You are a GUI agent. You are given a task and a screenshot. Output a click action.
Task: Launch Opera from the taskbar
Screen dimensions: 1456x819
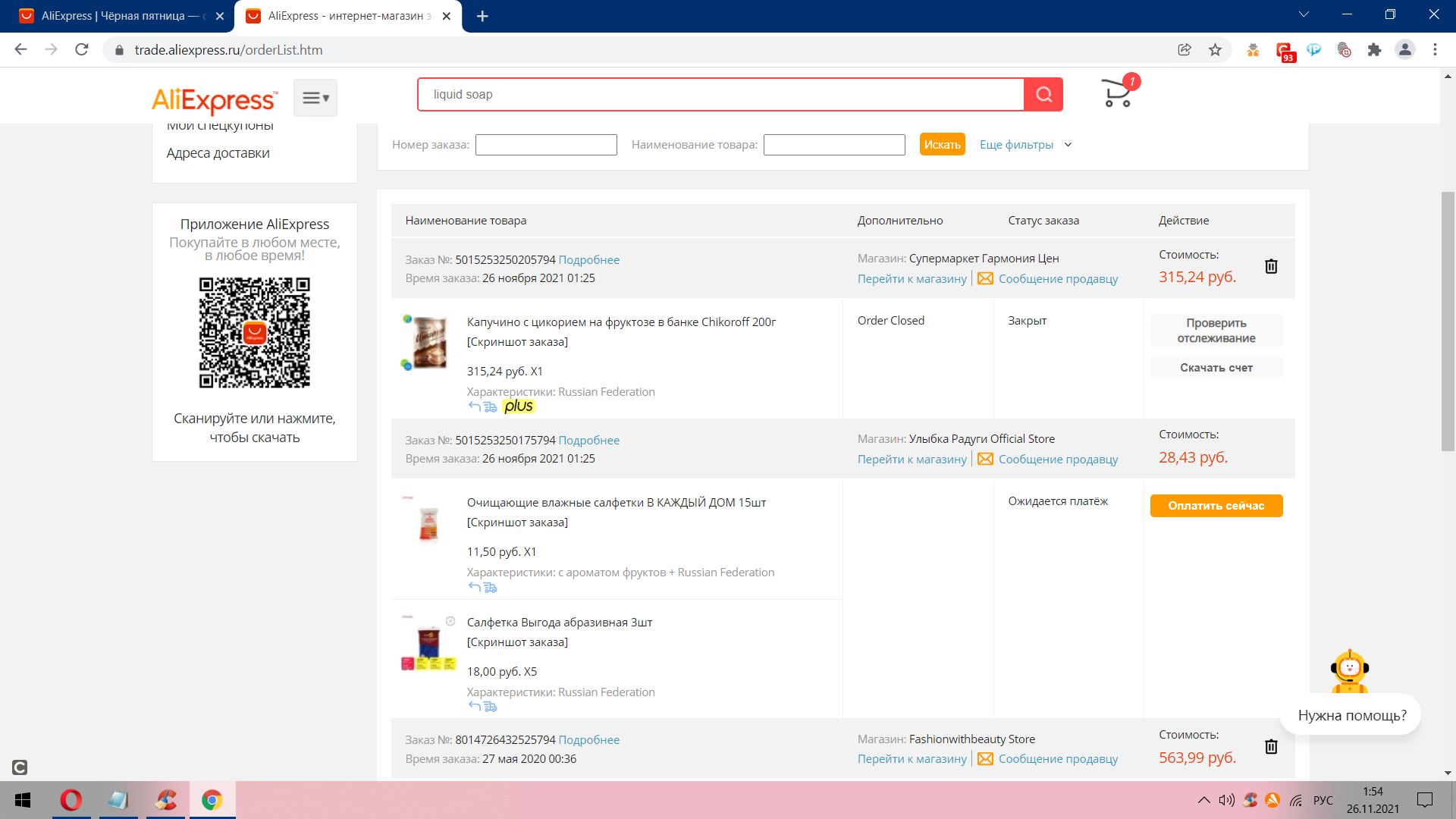tap(71, 800)
